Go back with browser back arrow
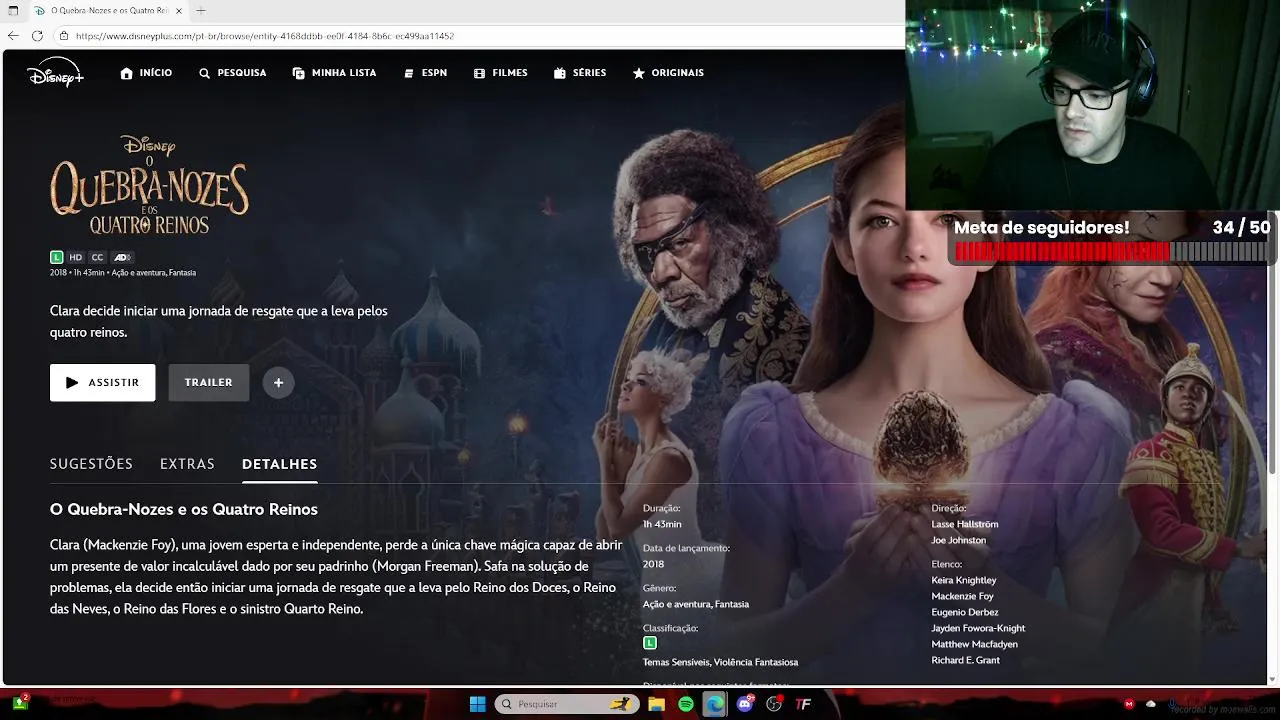1280x720 pixels. click(x=13, y=35)
